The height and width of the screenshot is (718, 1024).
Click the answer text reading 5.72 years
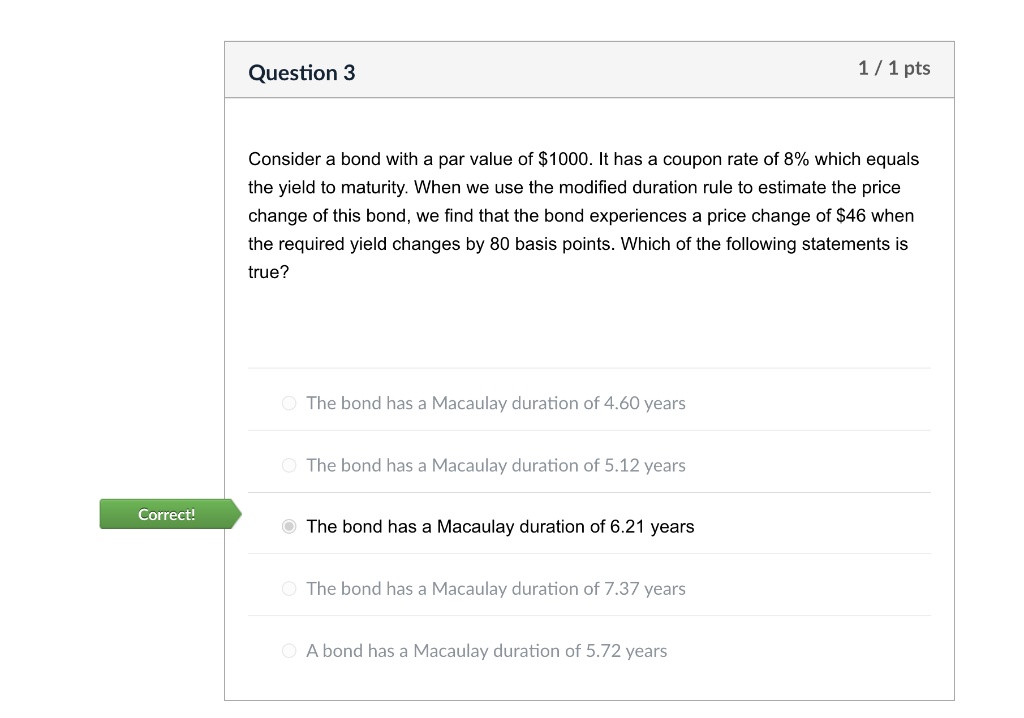coord(486,651)
